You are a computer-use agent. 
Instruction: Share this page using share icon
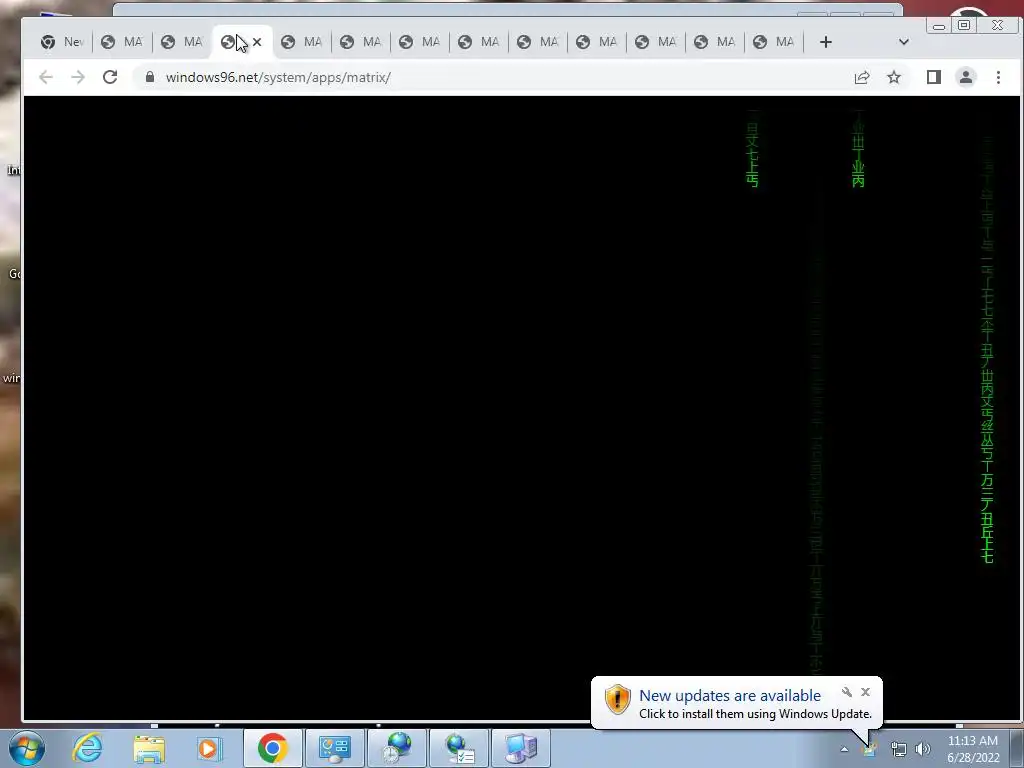tap(862, 77)
